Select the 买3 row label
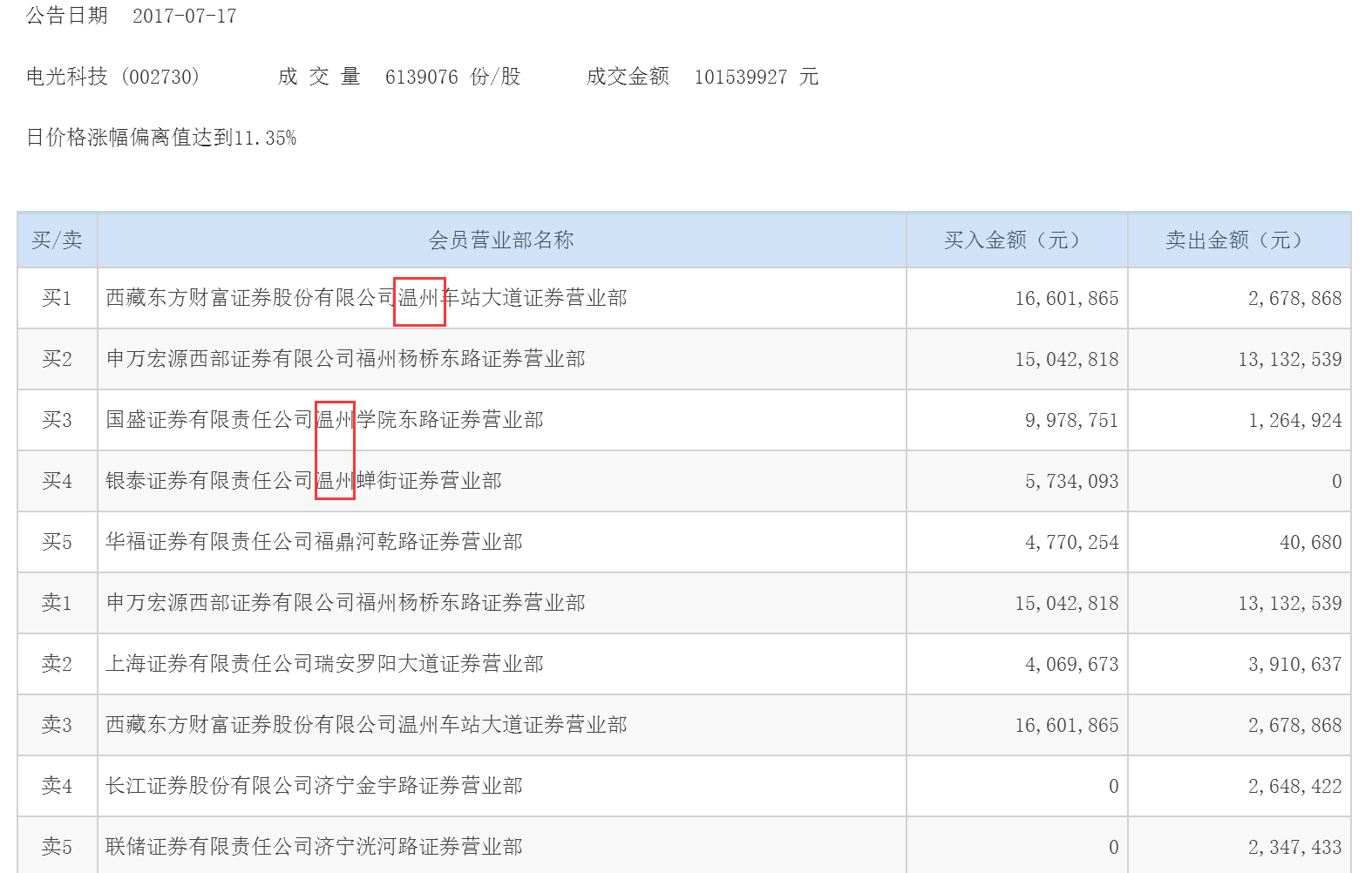 pos(58,420)
